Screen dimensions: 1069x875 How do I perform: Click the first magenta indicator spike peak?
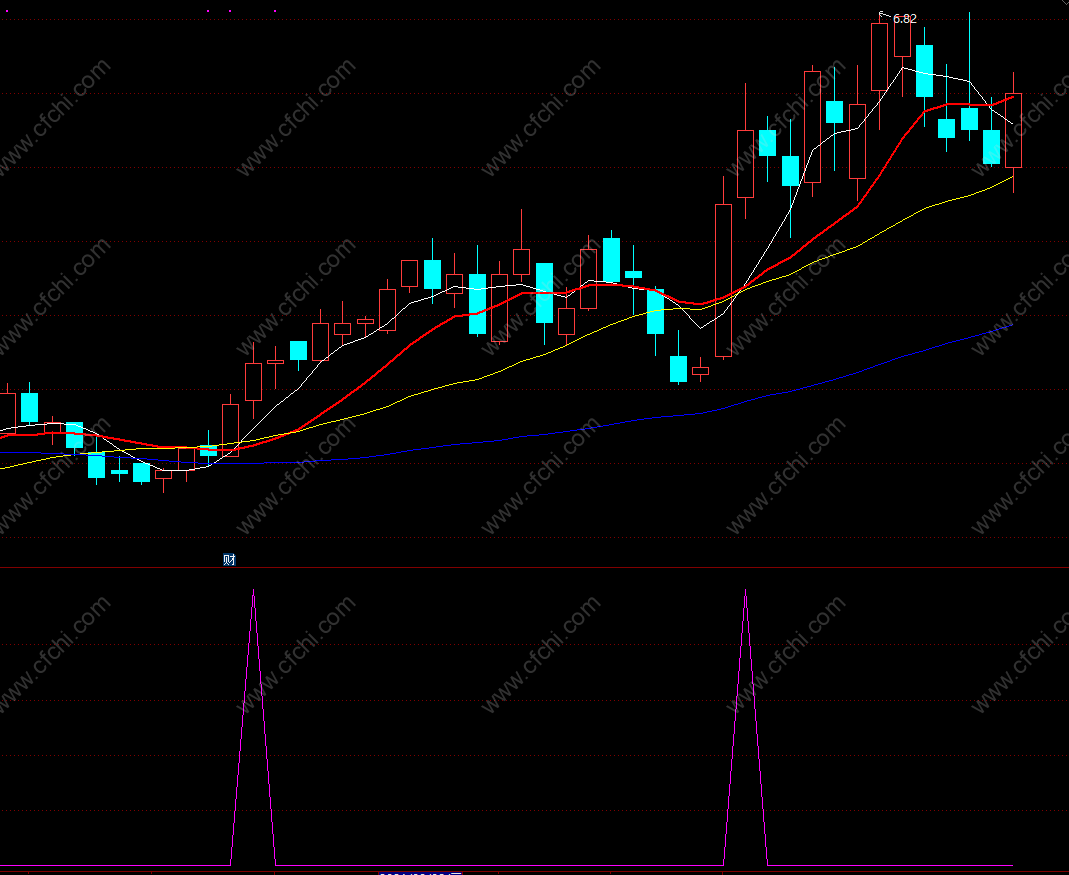tap(254, 591)
